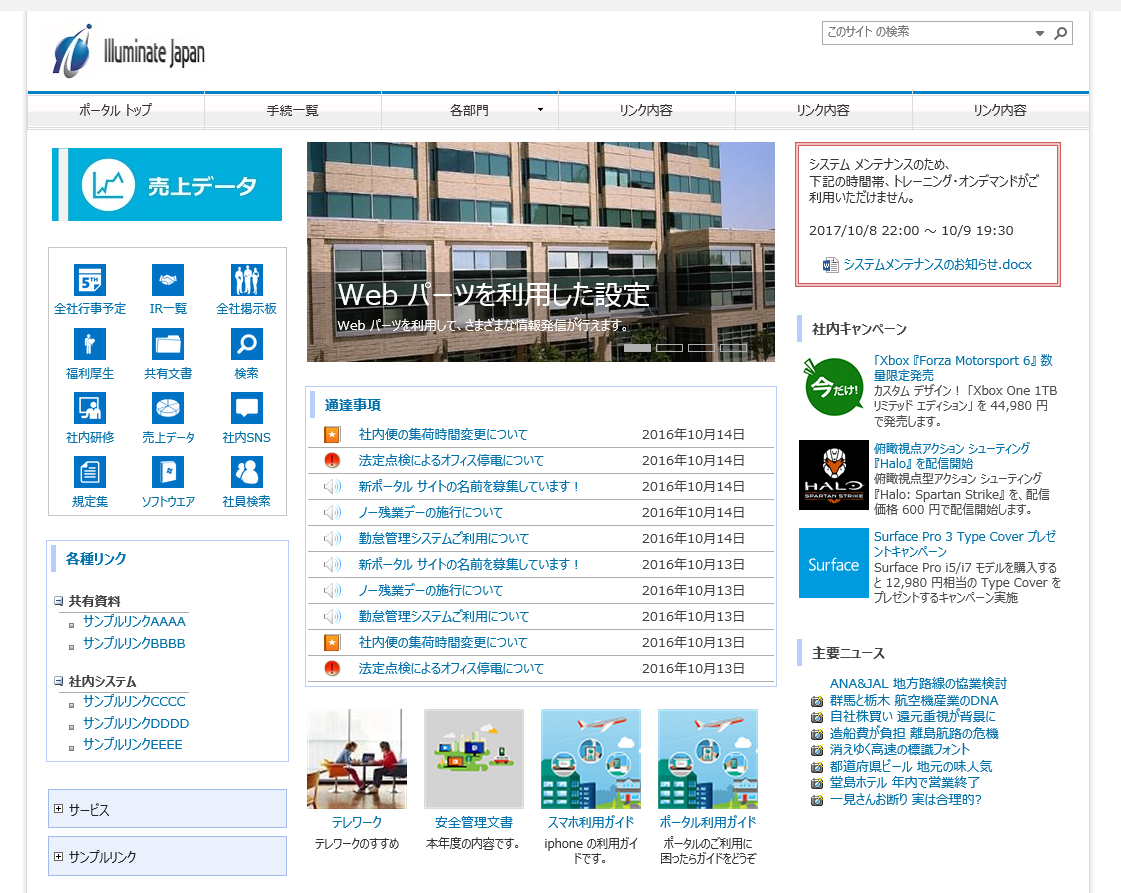
Task: Open the 社員検索 people icon
Action: [246, 472]
